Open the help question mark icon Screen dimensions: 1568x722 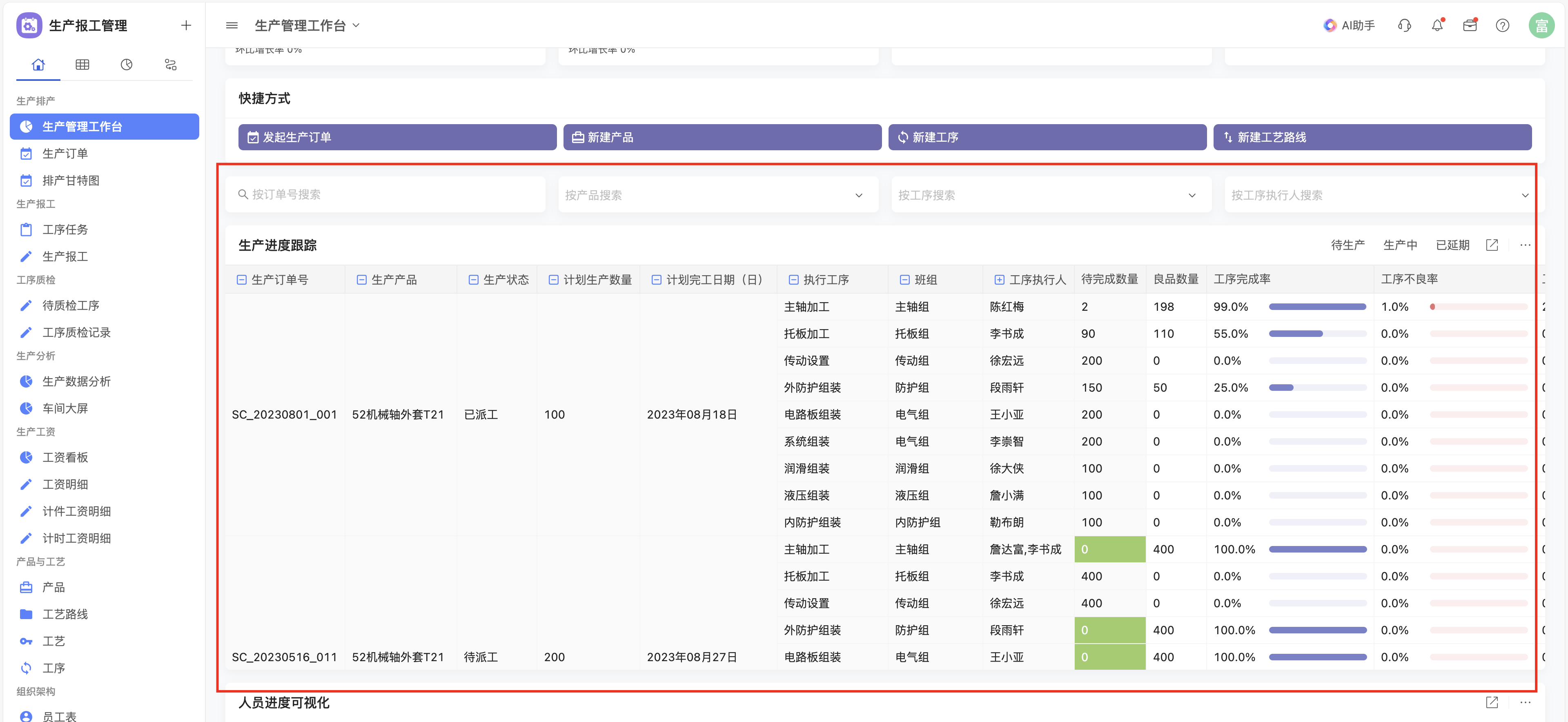pos(1502,25)
